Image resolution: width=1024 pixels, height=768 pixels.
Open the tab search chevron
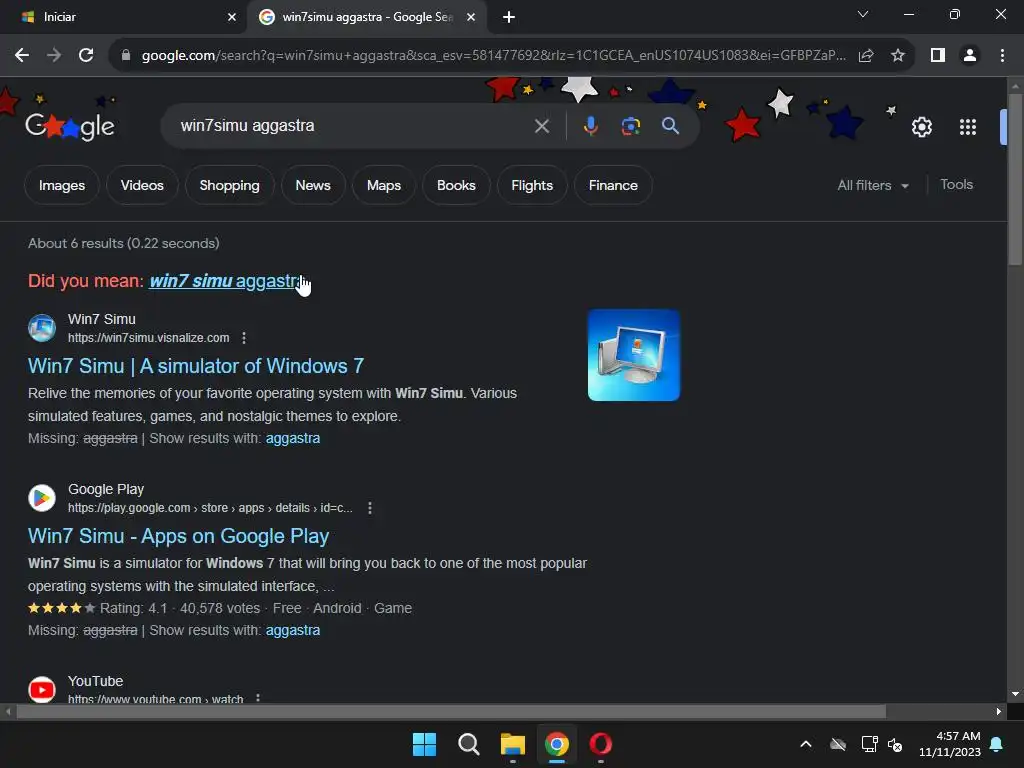pyautogui.click(x=863, y=14)
